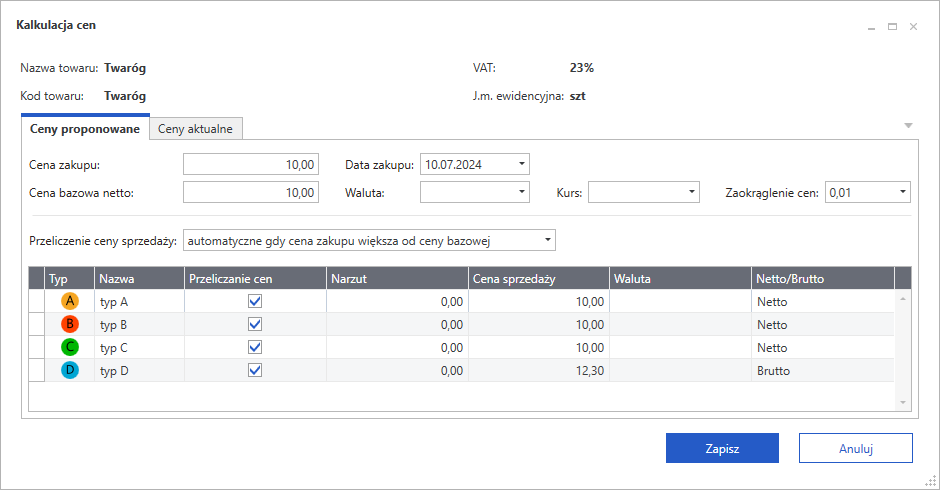Open the Kurs dropdown list
The height and width of the screenshot is (490, 940).
tap(692, 192)
